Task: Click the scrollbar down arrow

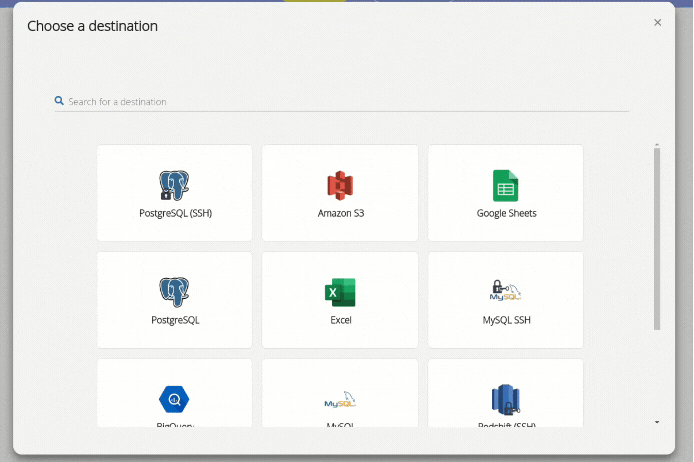Action: 657,422
